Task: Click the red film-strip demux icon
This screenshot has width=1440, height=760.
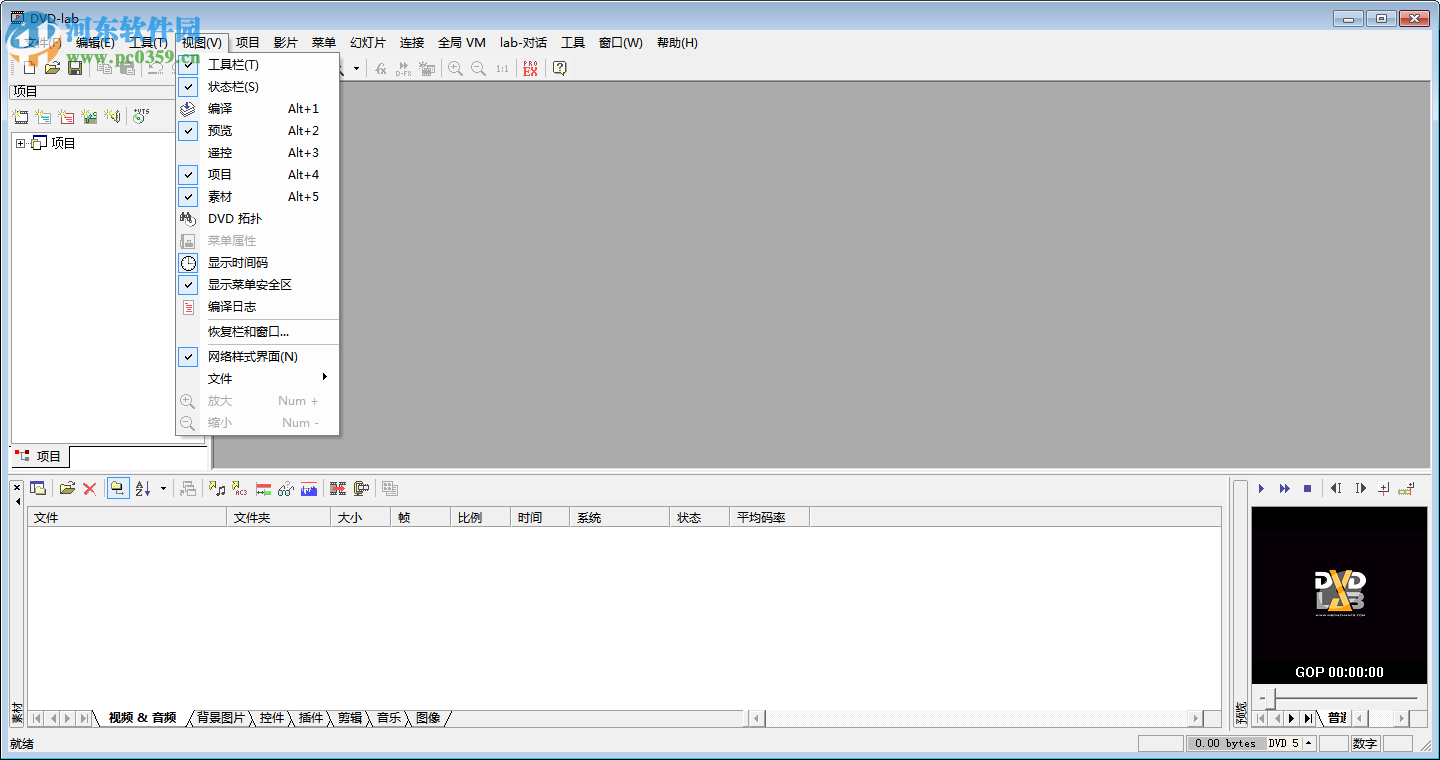Action: [x=338, y=489]
